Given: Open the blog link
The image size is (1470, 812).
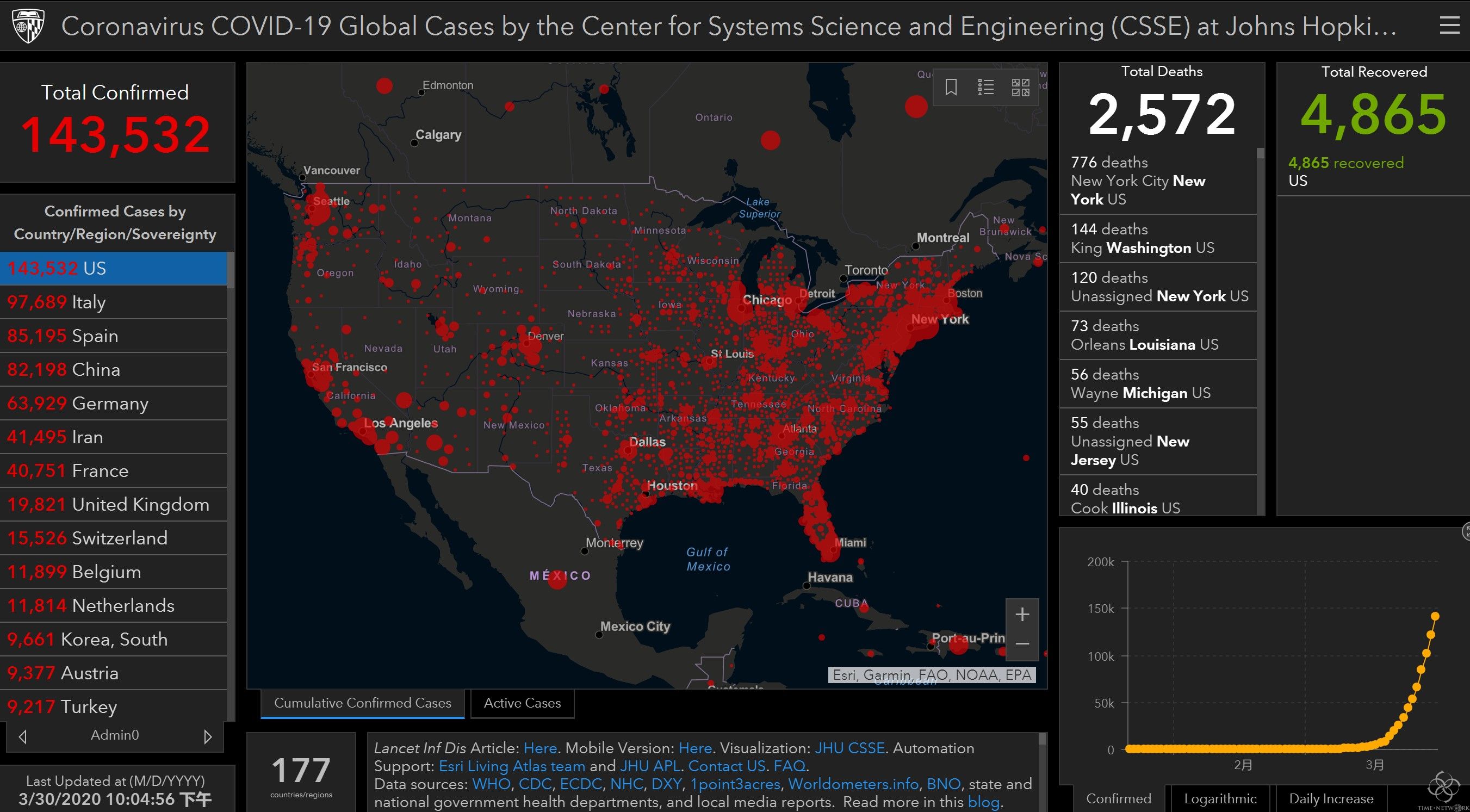Looking at the screenshot, I should coord(983,802).
